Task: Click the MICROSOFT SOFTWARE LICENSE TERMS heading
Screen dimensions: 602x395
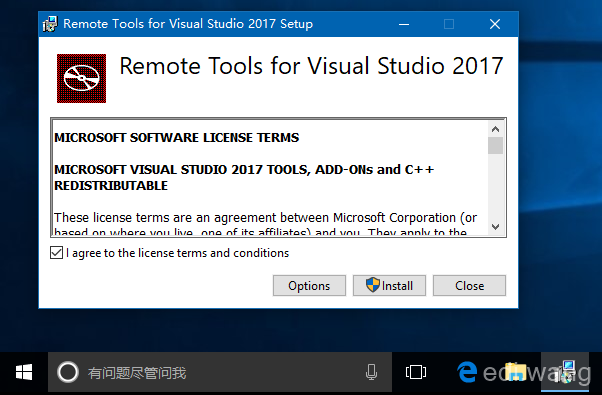Action: tap(177, 137)
